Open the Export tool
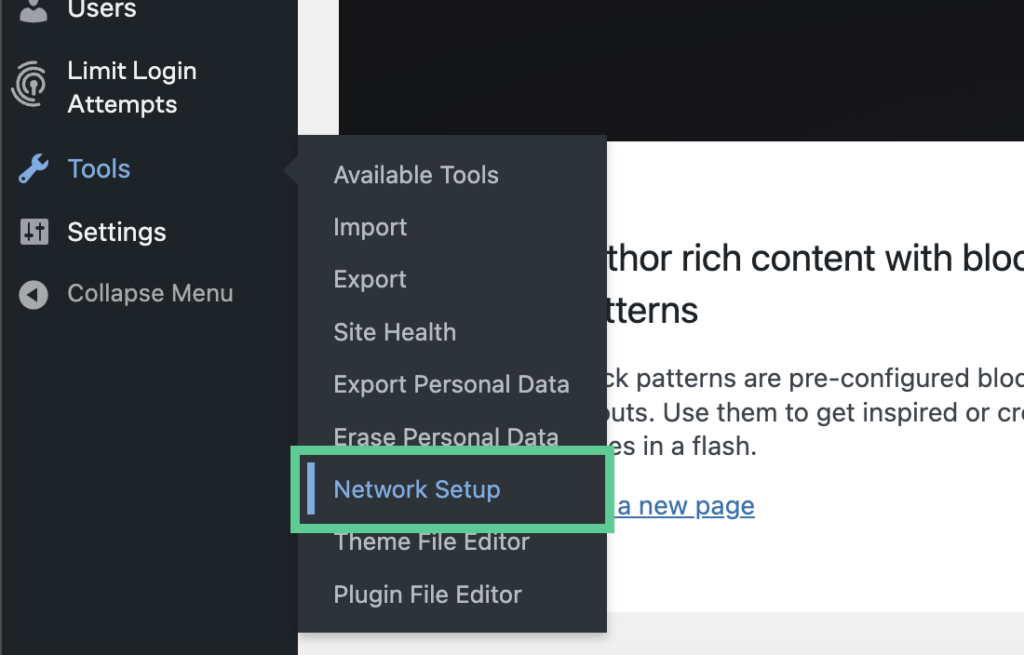 pyautogui.click(x=369, y=279)
